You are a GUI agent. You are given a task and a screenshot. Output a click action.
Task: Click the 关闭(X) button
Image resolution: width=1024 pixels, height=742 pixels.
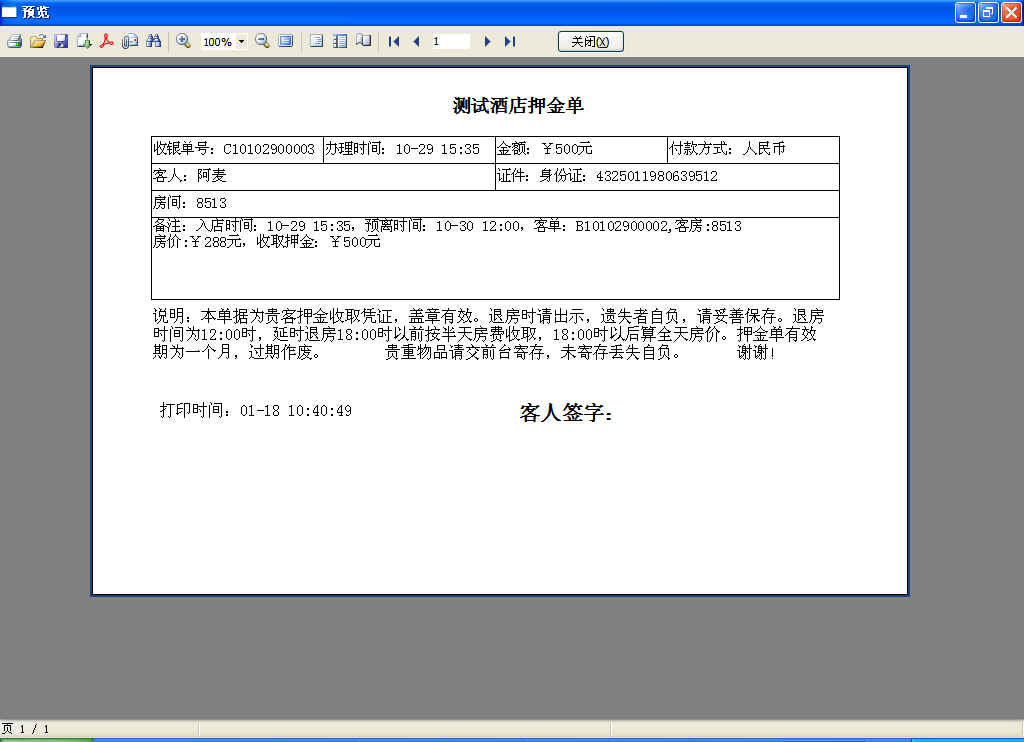590,41
